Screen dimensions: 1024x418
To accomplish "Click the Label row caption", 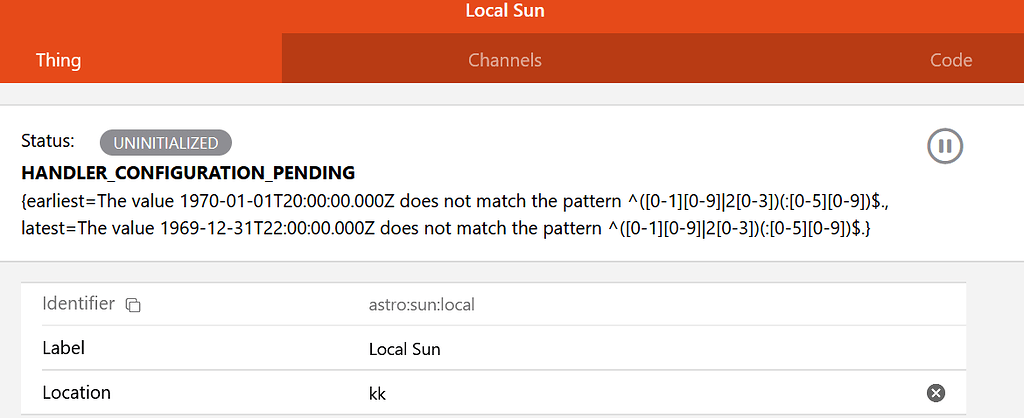I will click(x=64, y=348).
